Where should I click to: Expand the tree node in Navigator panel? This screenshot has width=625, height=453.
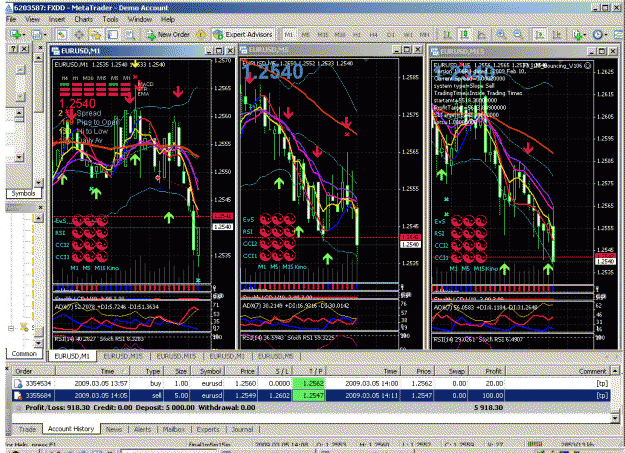click(x=11, y=328)
